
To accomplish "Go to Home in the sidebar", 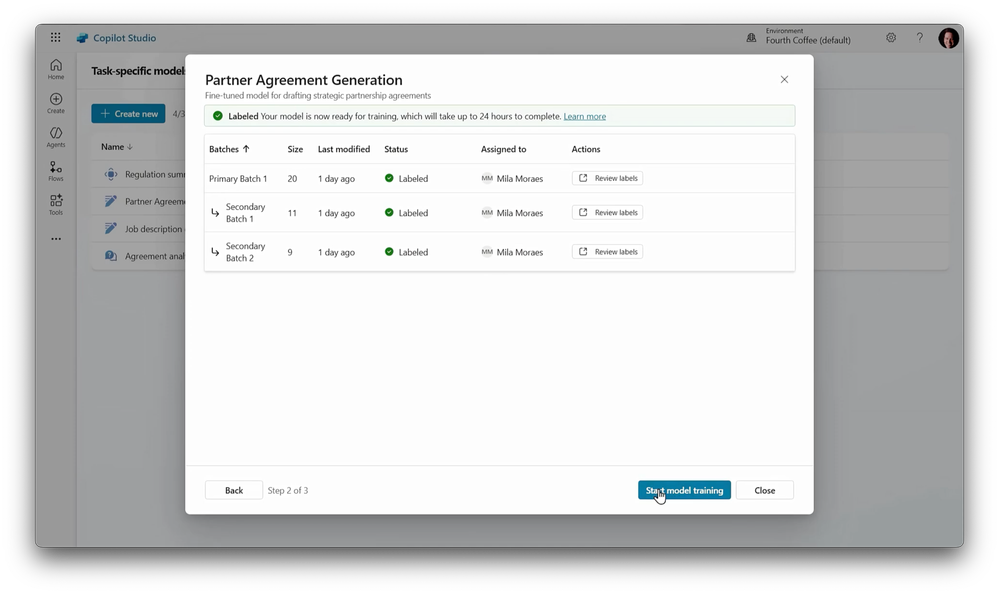I will click(x=56, y=69).
